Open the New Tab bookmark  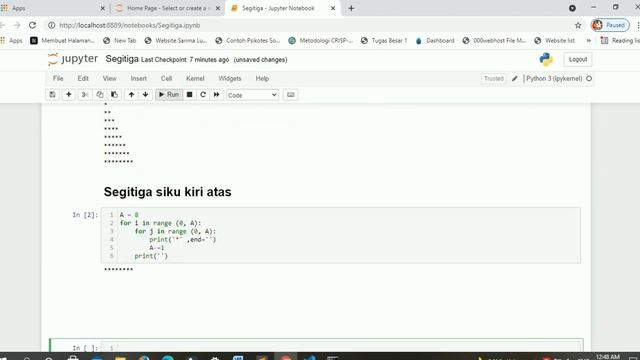pyautogui.click(x=120, y=40)
